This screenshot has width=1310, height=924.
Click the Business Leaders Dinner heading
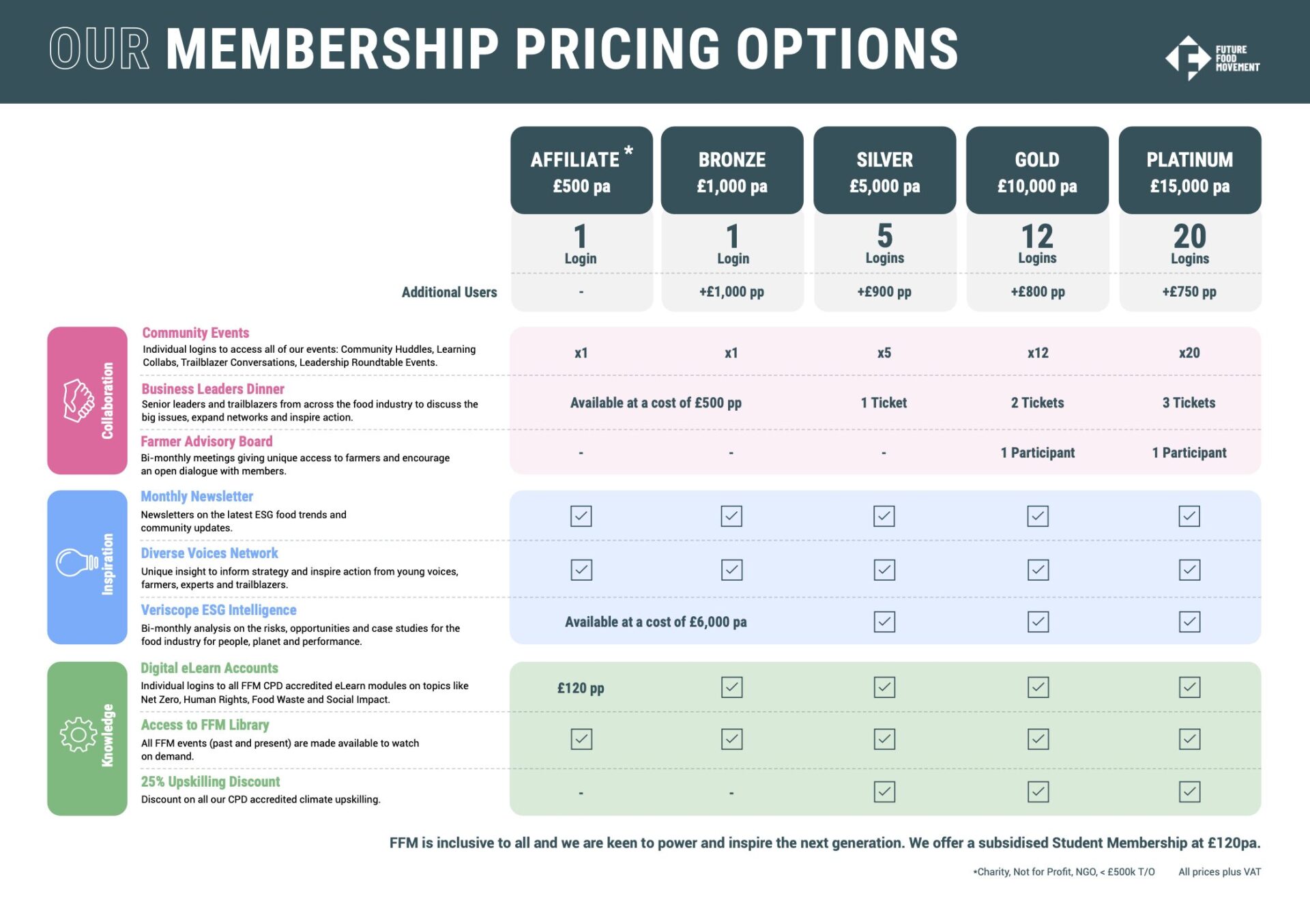(x=213, y=389)
